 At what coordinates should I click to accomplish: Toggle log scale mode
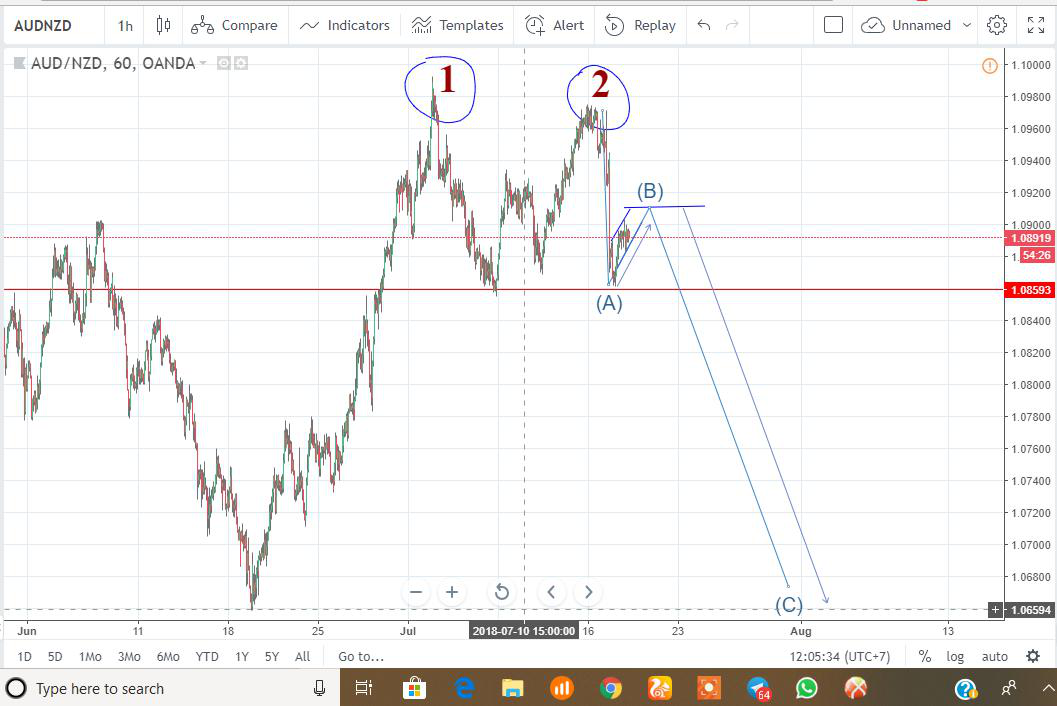[955, 656]
